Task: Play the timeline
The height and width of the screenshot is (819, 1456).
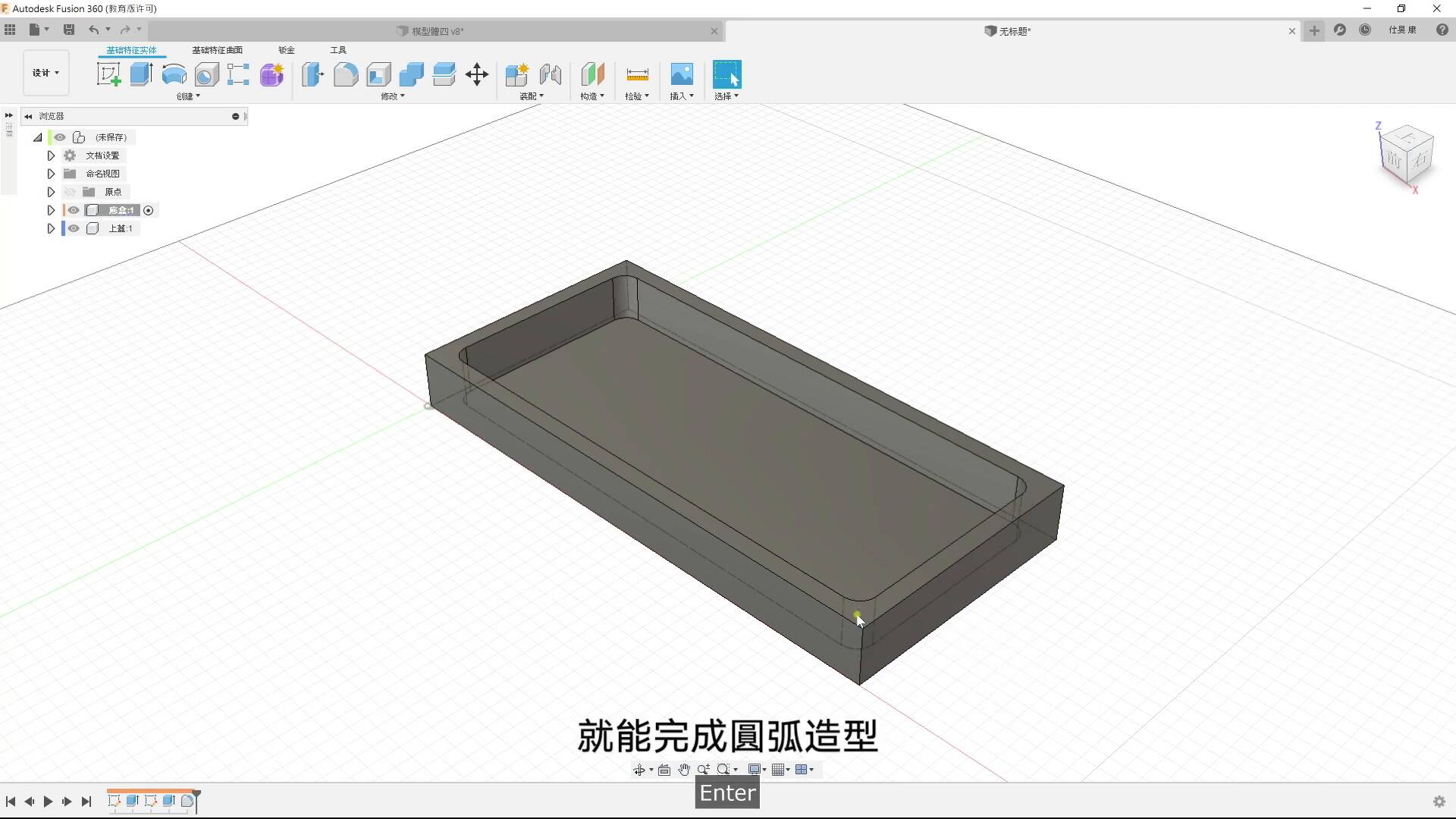Action: click(x=48, y=802)
